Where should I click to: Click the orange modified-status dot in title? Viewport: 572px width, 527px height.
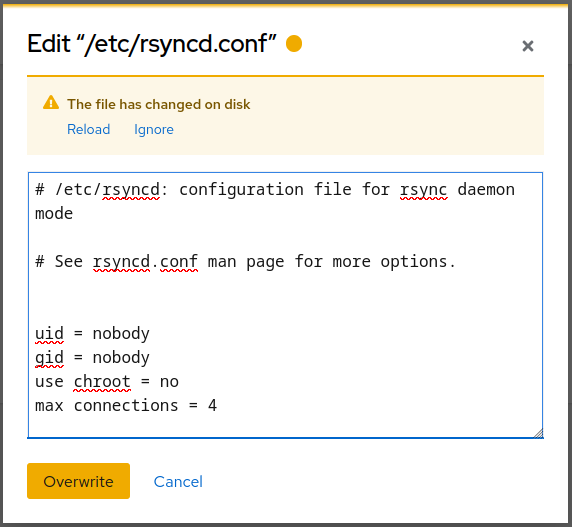[294, 43]
